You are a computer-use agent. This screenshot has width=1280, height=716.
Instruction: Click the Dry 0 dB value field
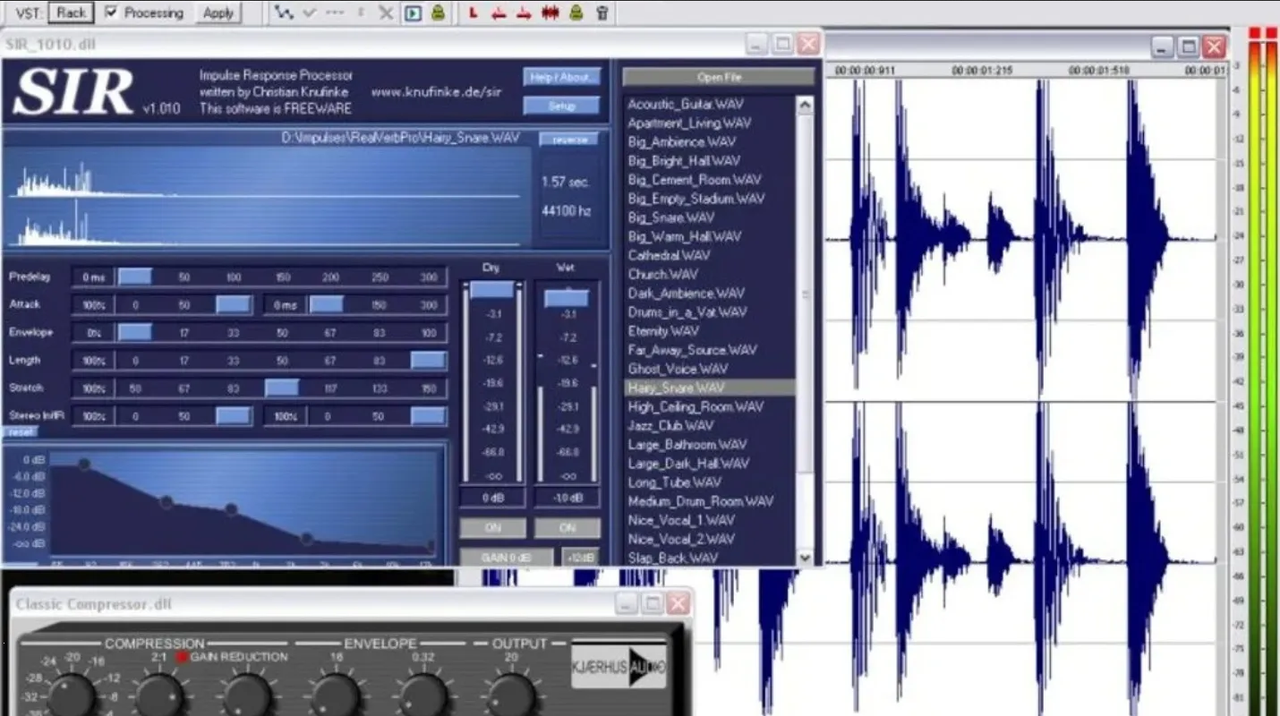(491, 497)
